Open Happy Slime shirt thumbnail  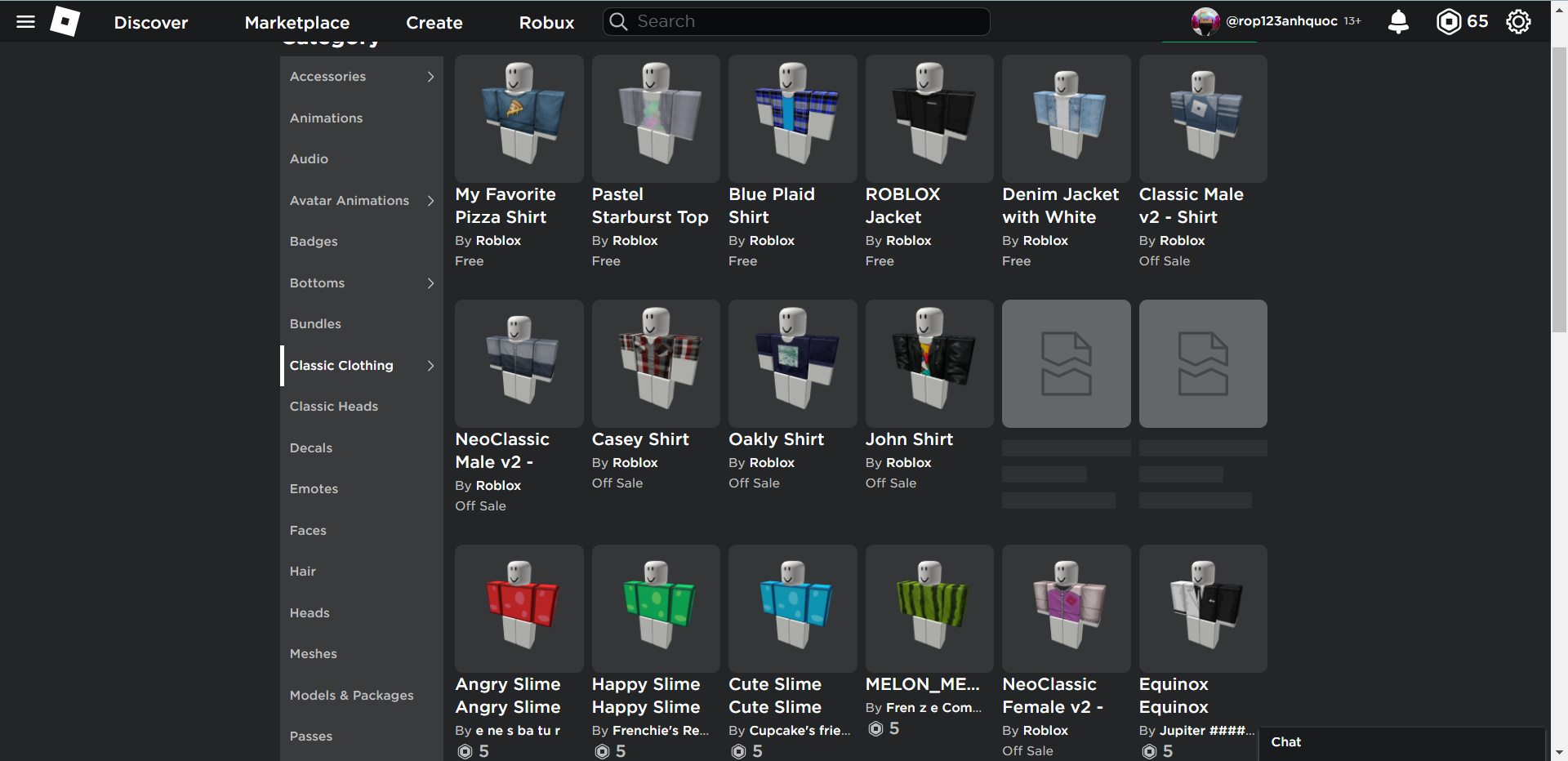pos(656,609)
